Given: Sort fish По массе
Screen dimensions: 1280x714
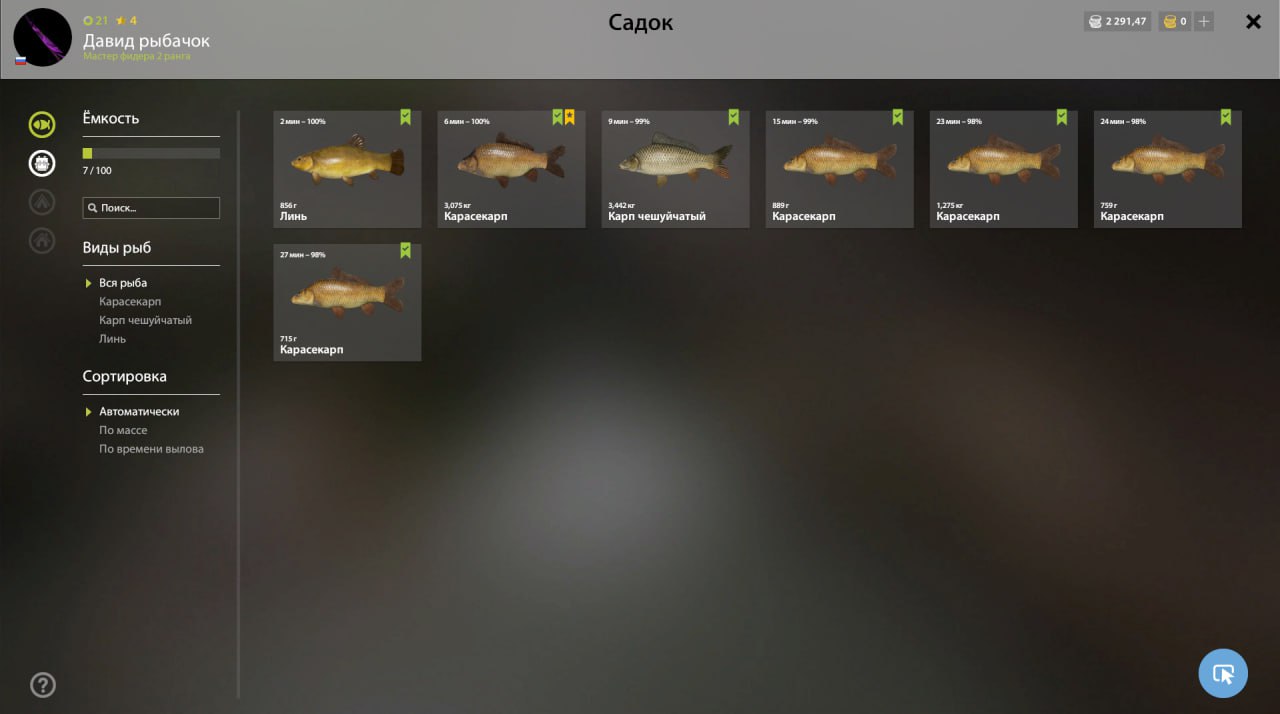Looking at the screenshot, I should click(x=123, y=430).
